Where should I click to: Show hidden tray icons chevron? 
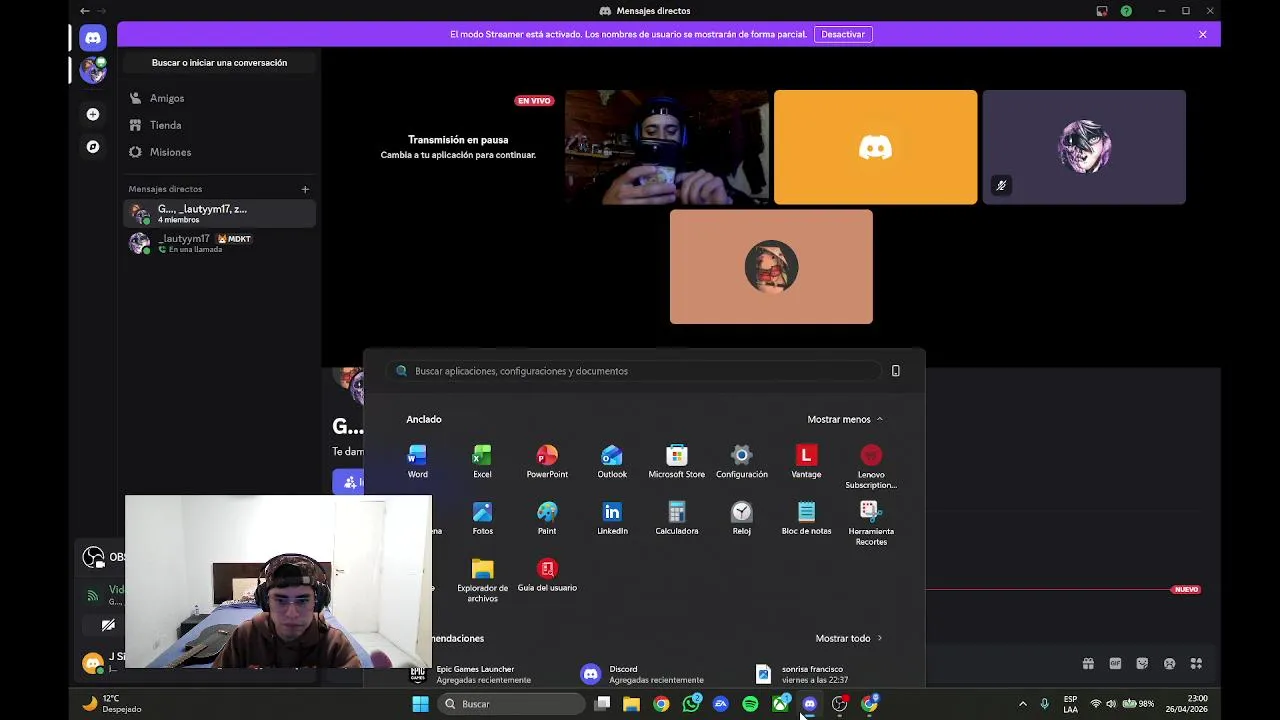click(x=1022, y=704)
